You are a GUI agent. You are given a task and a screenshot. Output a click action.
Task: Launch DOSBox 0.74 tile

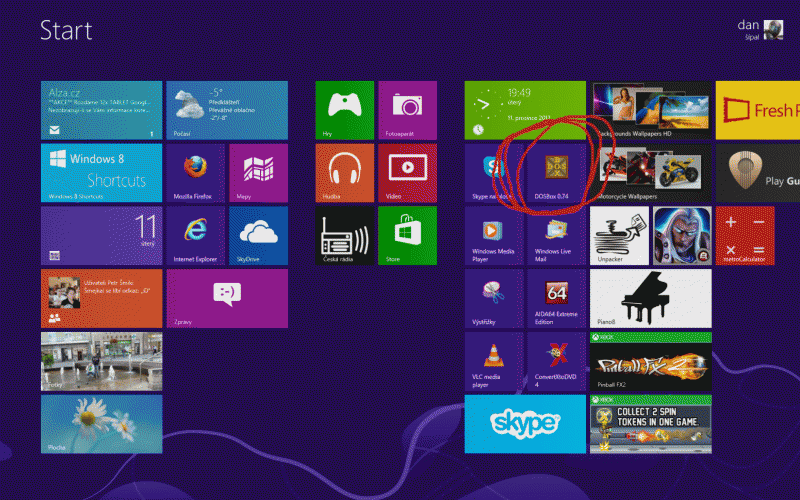click(x=556, y=173)
